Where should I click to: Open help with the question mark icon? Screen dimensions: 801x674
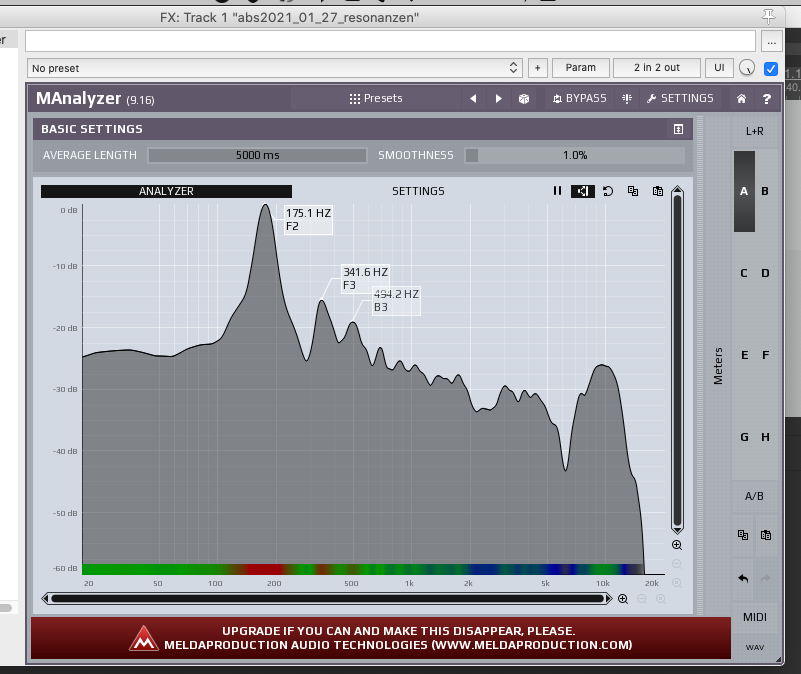pyautogui.click(x=767, y=99)
